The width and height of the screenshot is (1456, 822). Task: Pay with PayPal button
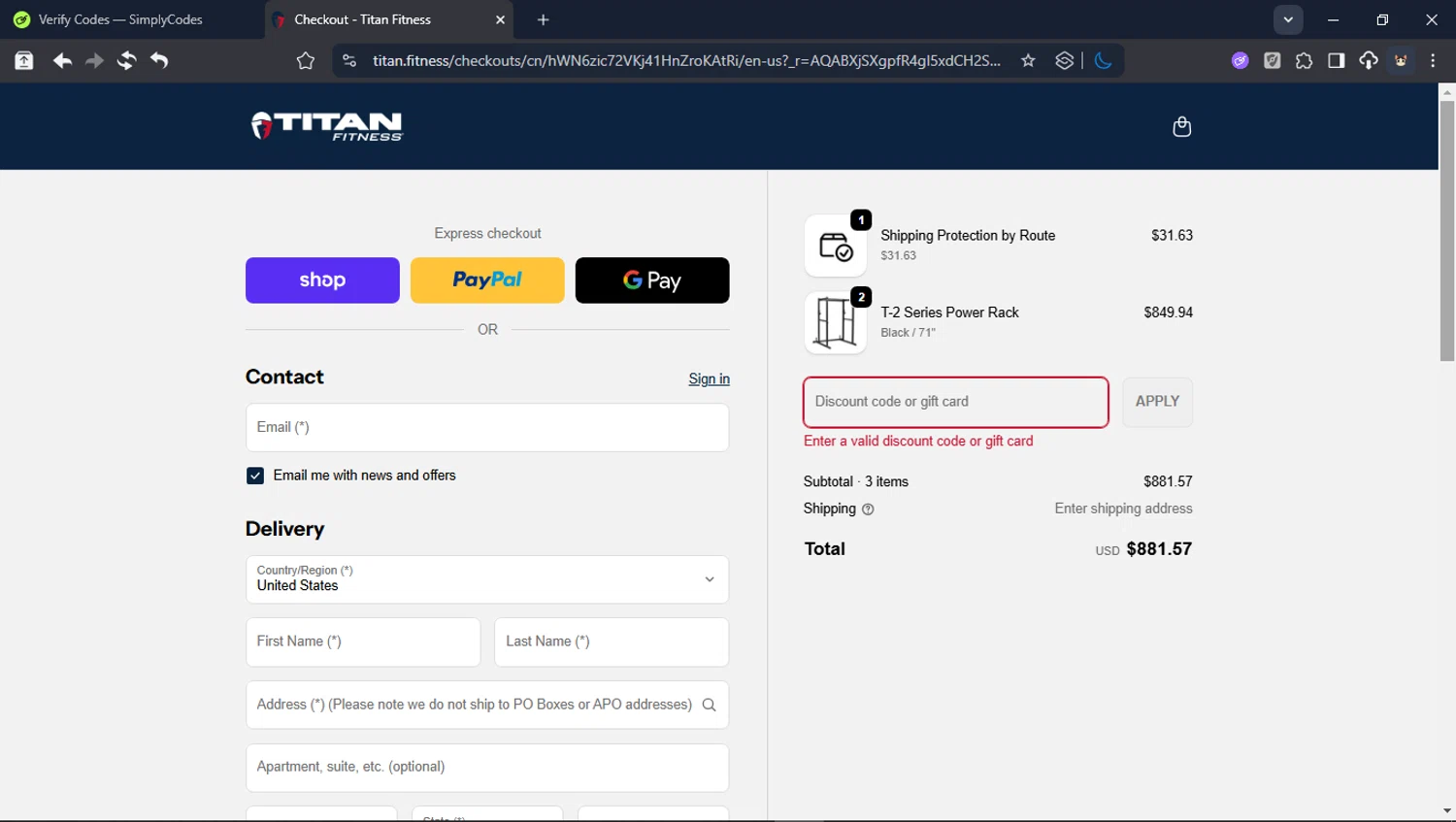pyautogui.click(x=487, y=280)
